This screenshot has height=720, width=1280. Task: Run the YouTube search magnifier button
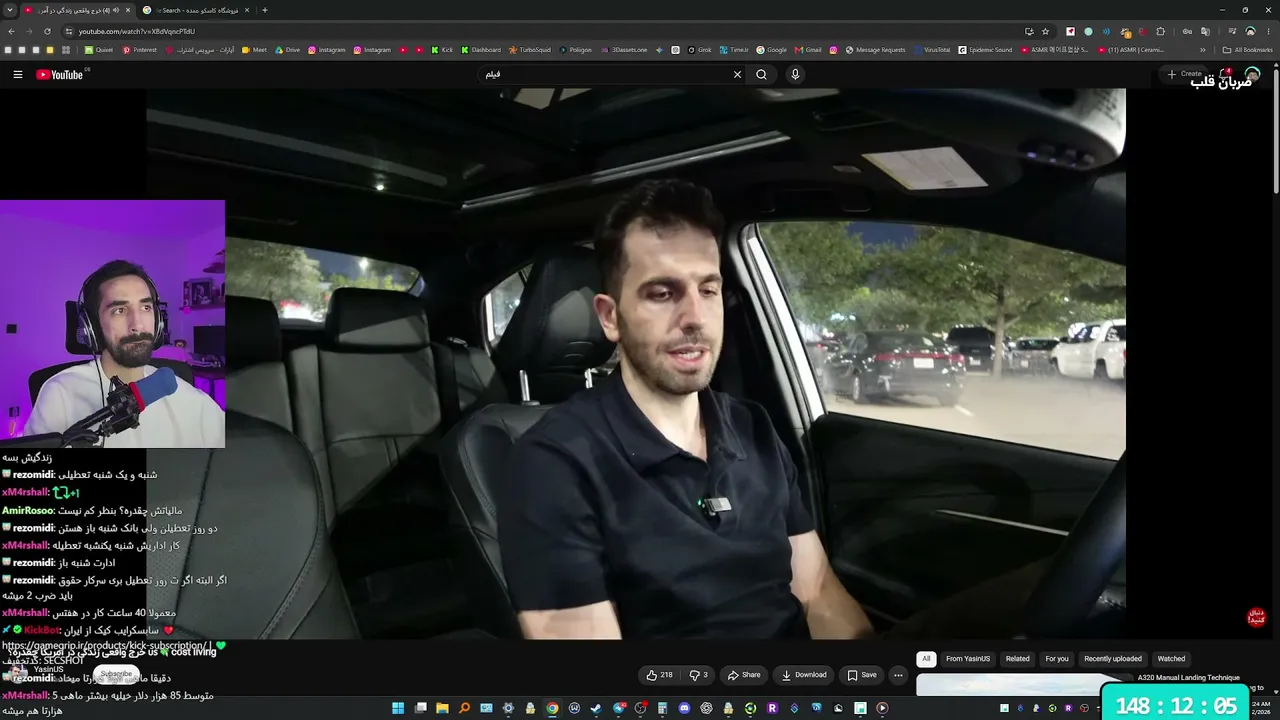point(762,74)
